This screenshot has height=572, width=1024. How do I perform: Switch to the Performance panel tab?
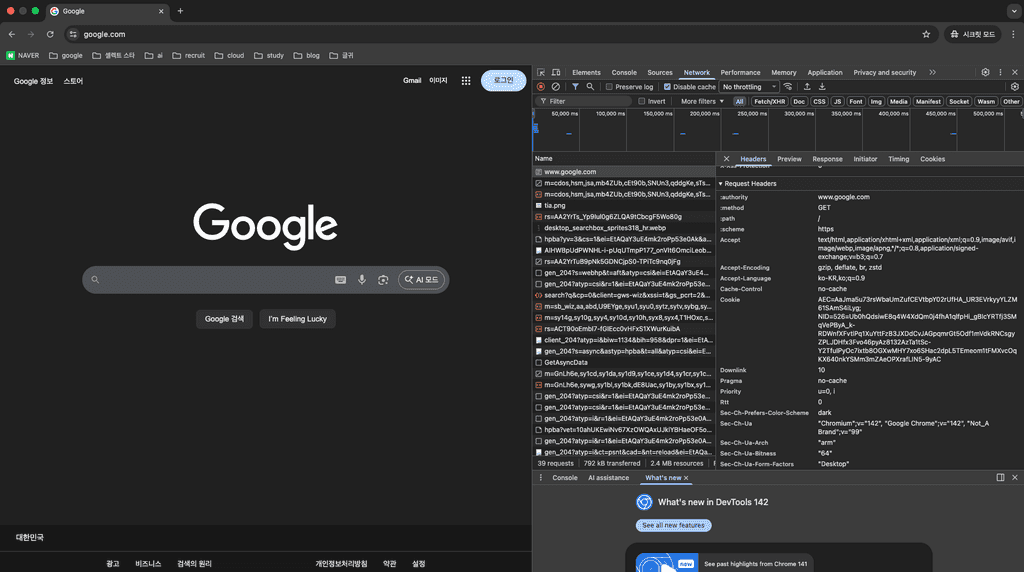tap(740, 73)
